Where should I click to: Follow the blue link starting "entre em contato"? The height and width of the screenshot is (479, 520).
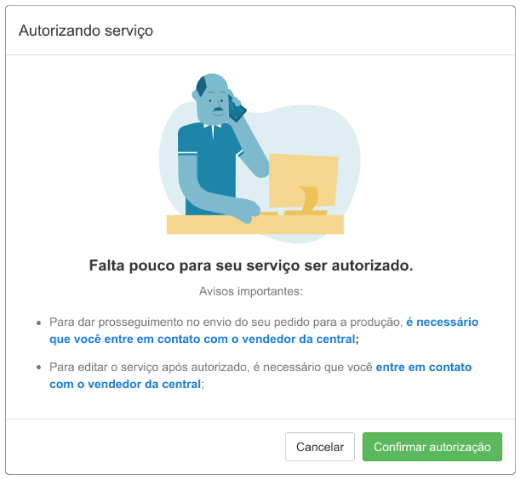point(260,375)
